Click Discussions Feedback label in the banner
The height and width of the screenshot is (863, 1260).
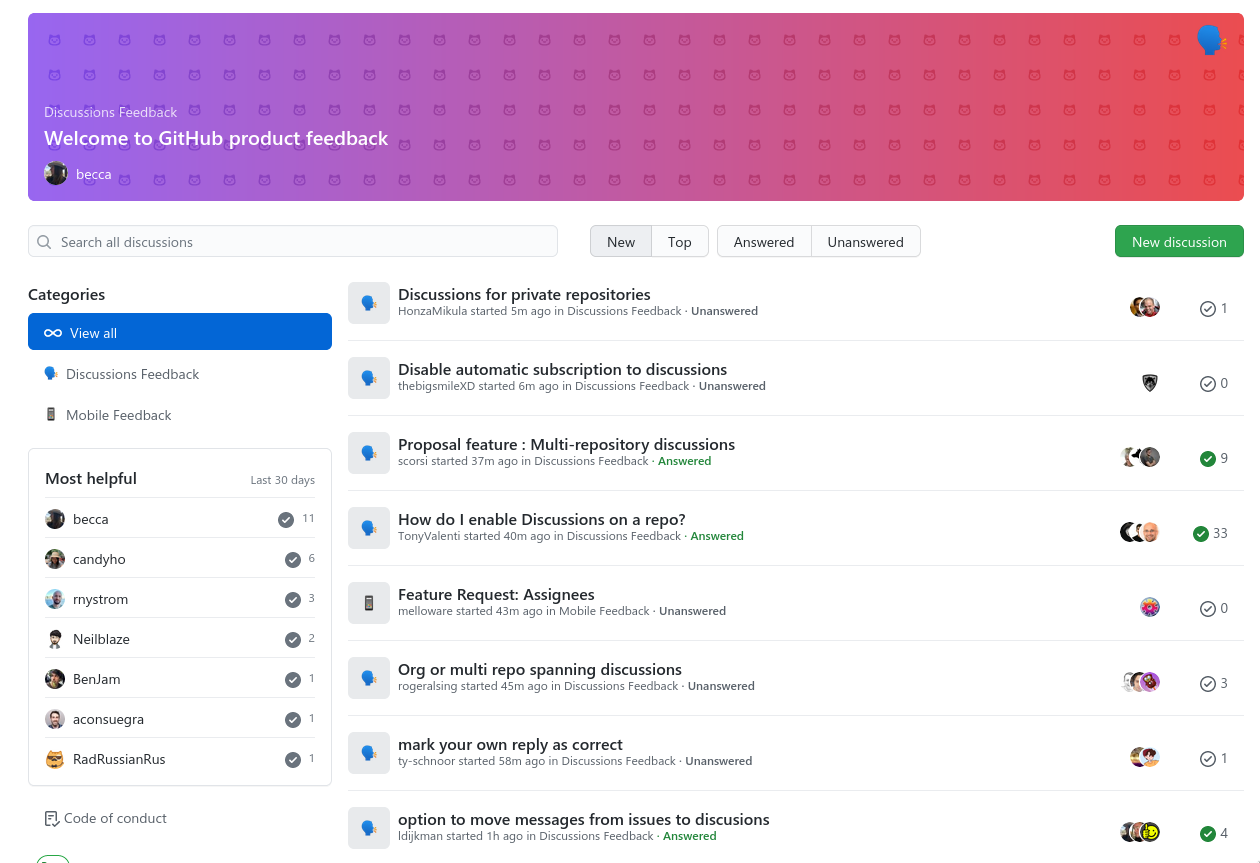pos(110,112)
